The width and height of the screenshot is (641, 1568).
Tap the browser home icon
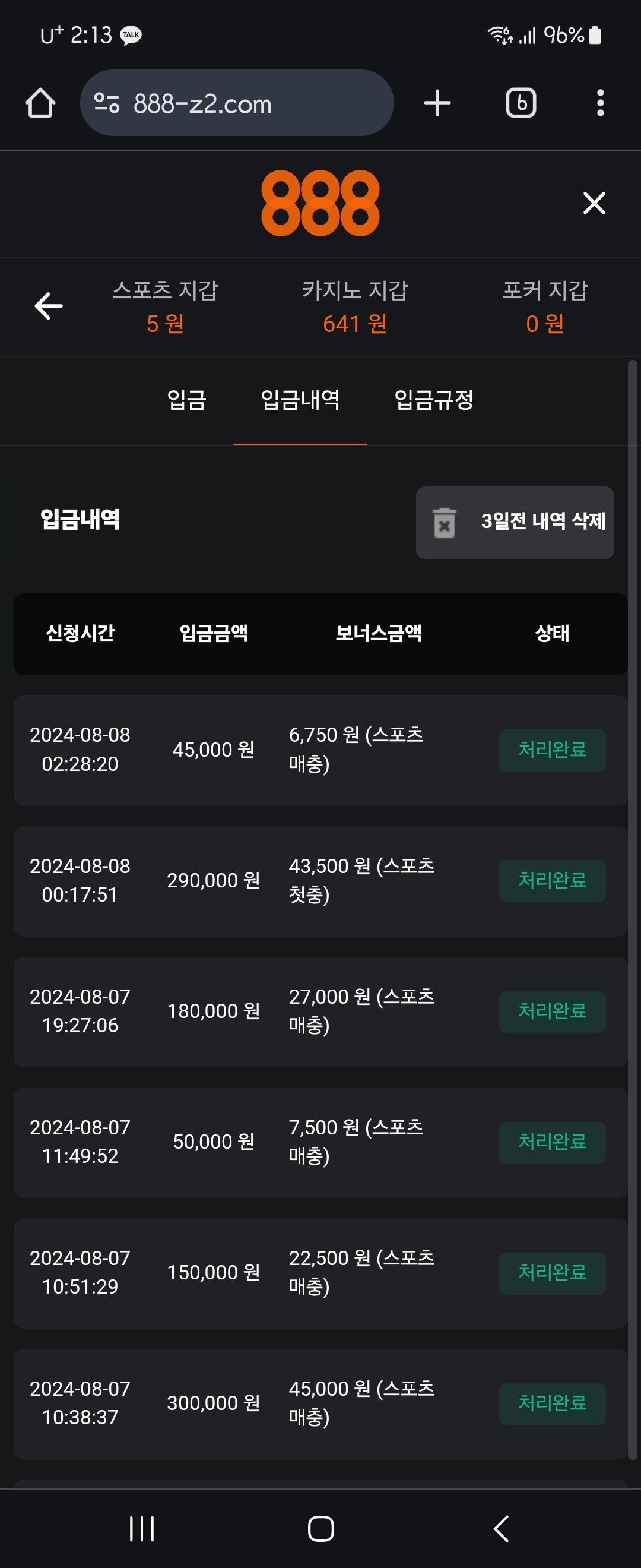(40, 103)
